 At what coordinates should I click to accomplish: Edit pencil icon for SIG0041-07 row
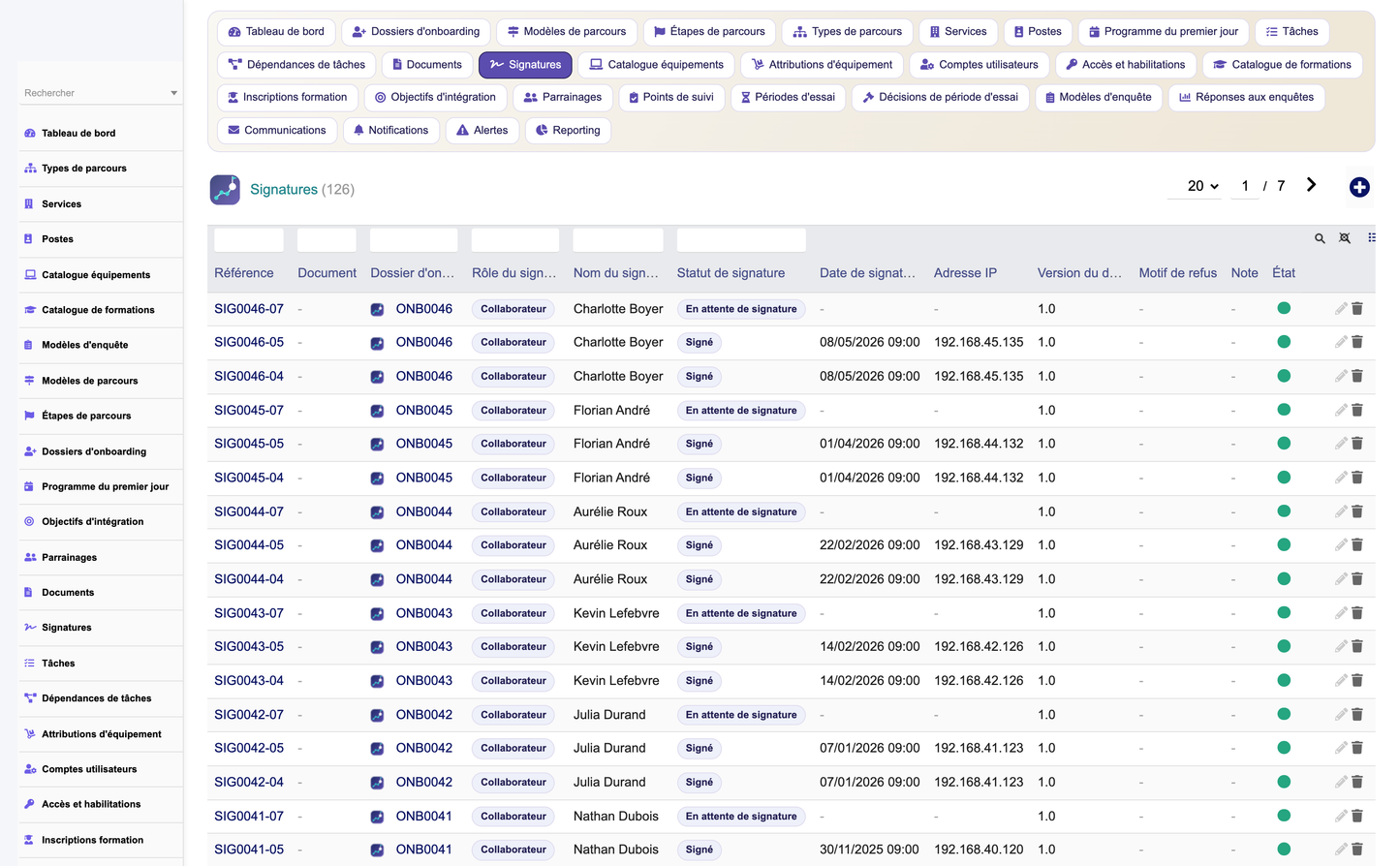pyautogui.click(x=1341, y=816)
